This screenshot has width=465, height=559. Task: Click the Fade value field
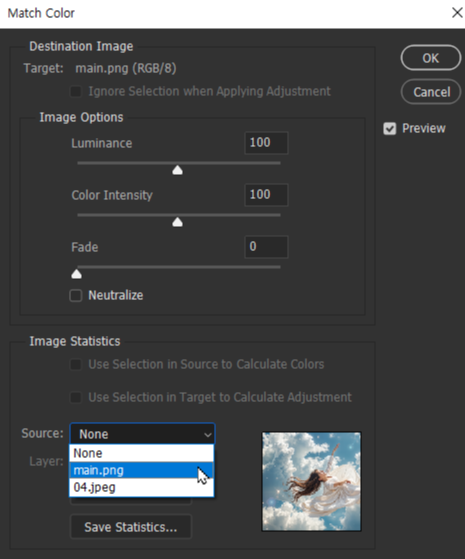pos(266,247)
